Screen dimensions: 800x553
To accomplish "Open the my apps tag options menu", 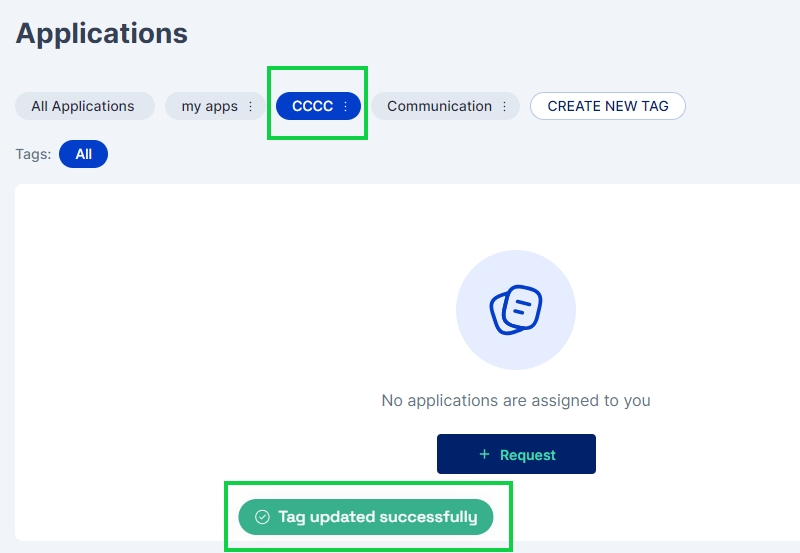I will pyautogui.click(x=251, y=106).
